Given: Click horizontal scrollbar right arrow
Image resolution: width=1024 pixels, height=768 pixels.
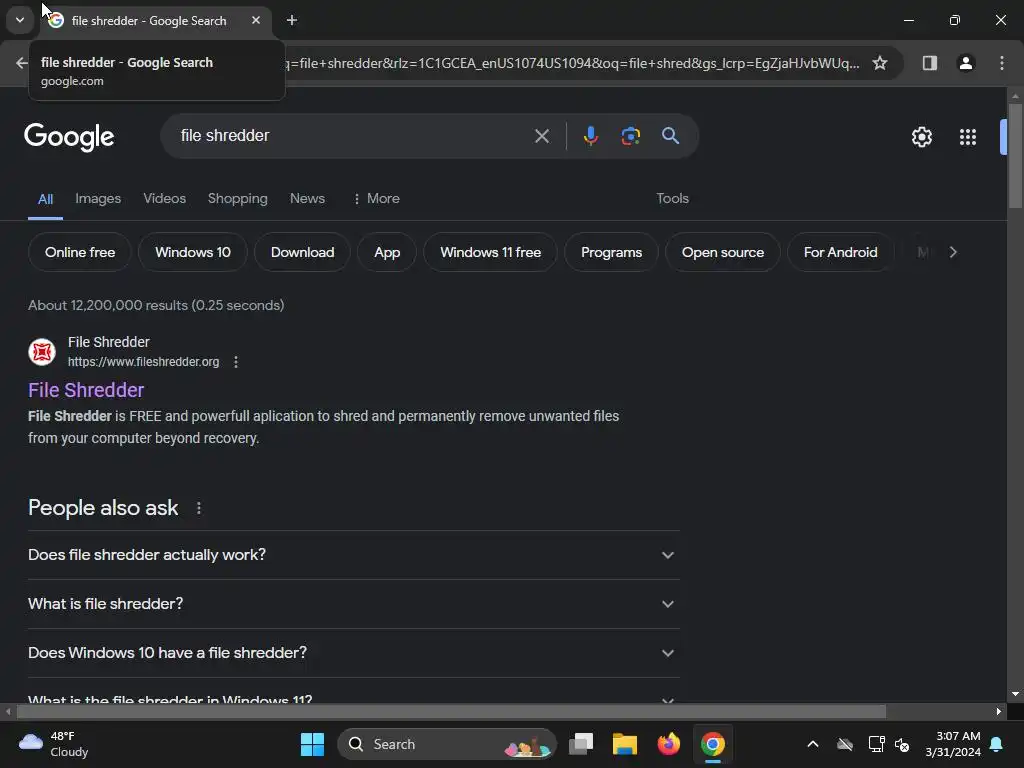Looking at the screenshot, I should [999, 711].
